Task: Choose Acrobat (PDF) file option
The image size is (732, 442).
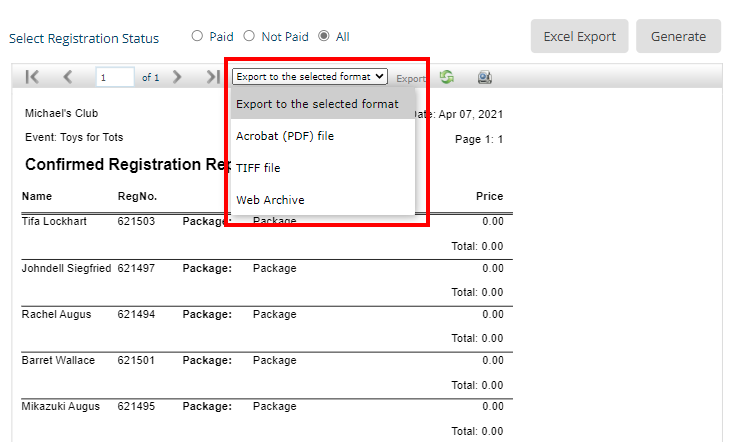Action: coord(285,136)
